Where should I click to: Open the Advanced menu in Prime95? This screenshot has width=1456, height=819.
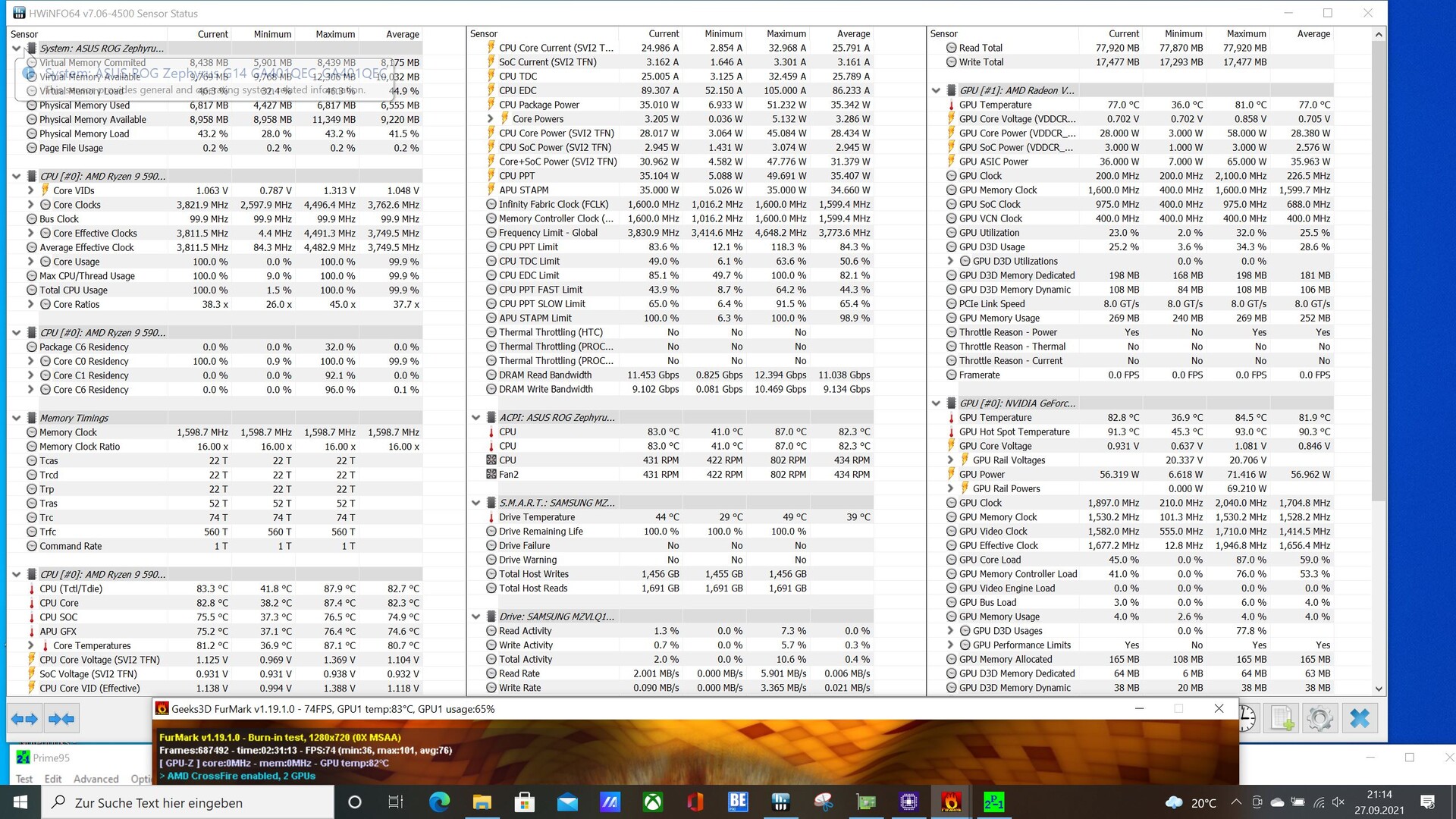96,779
